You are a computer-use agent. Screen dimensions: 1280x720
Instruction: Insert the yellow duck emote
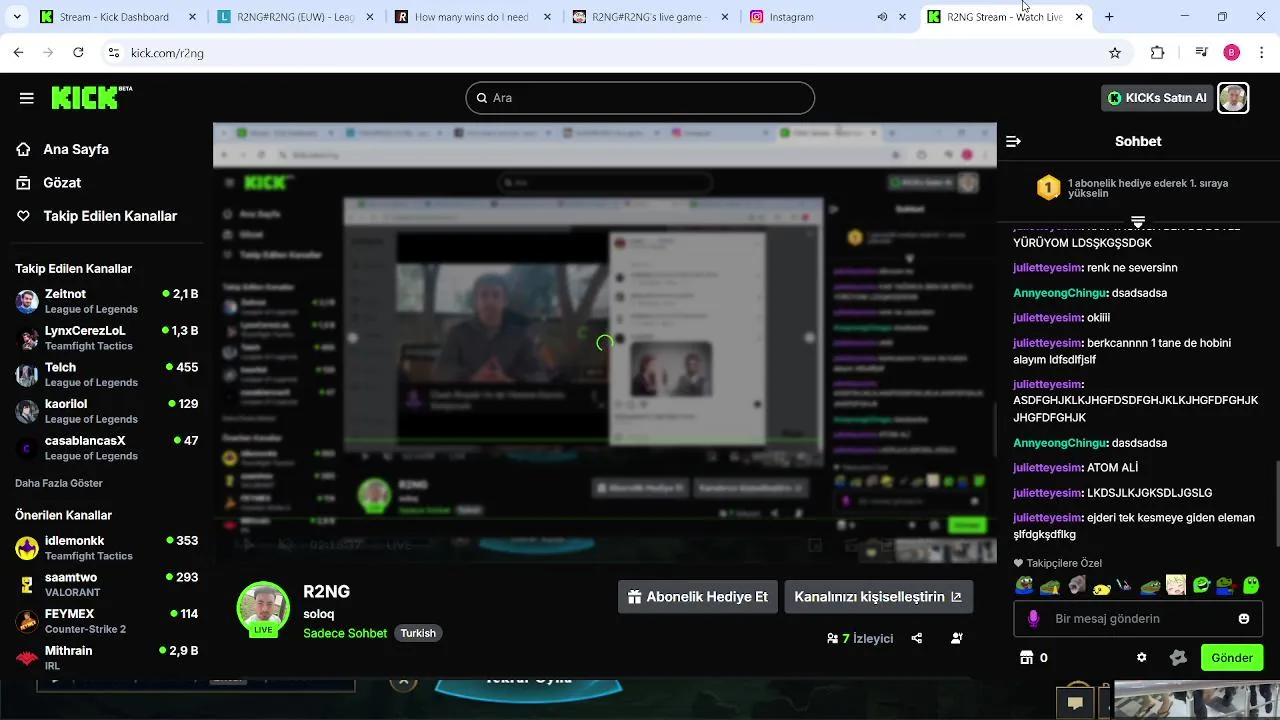1101,586
